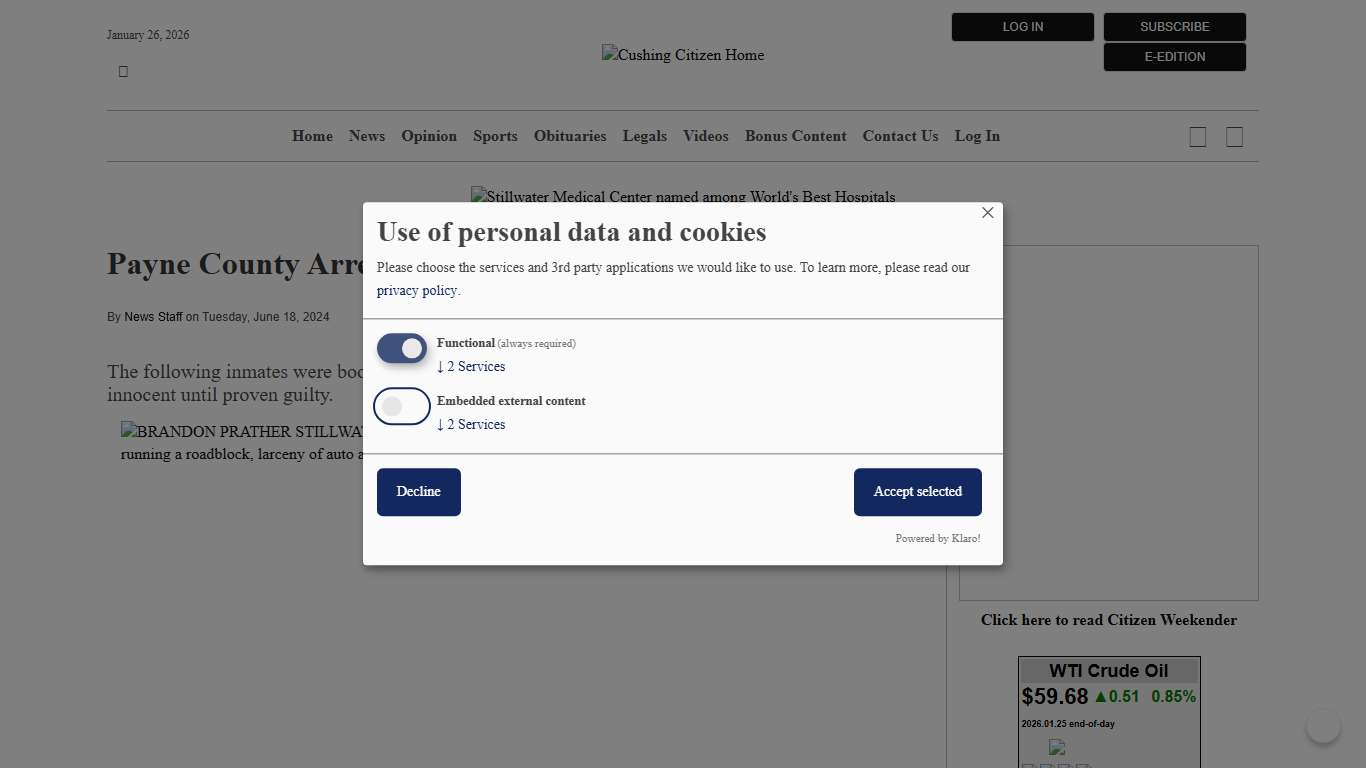
Task: Enable the Embedded external content switch
Action: (402, 406)
